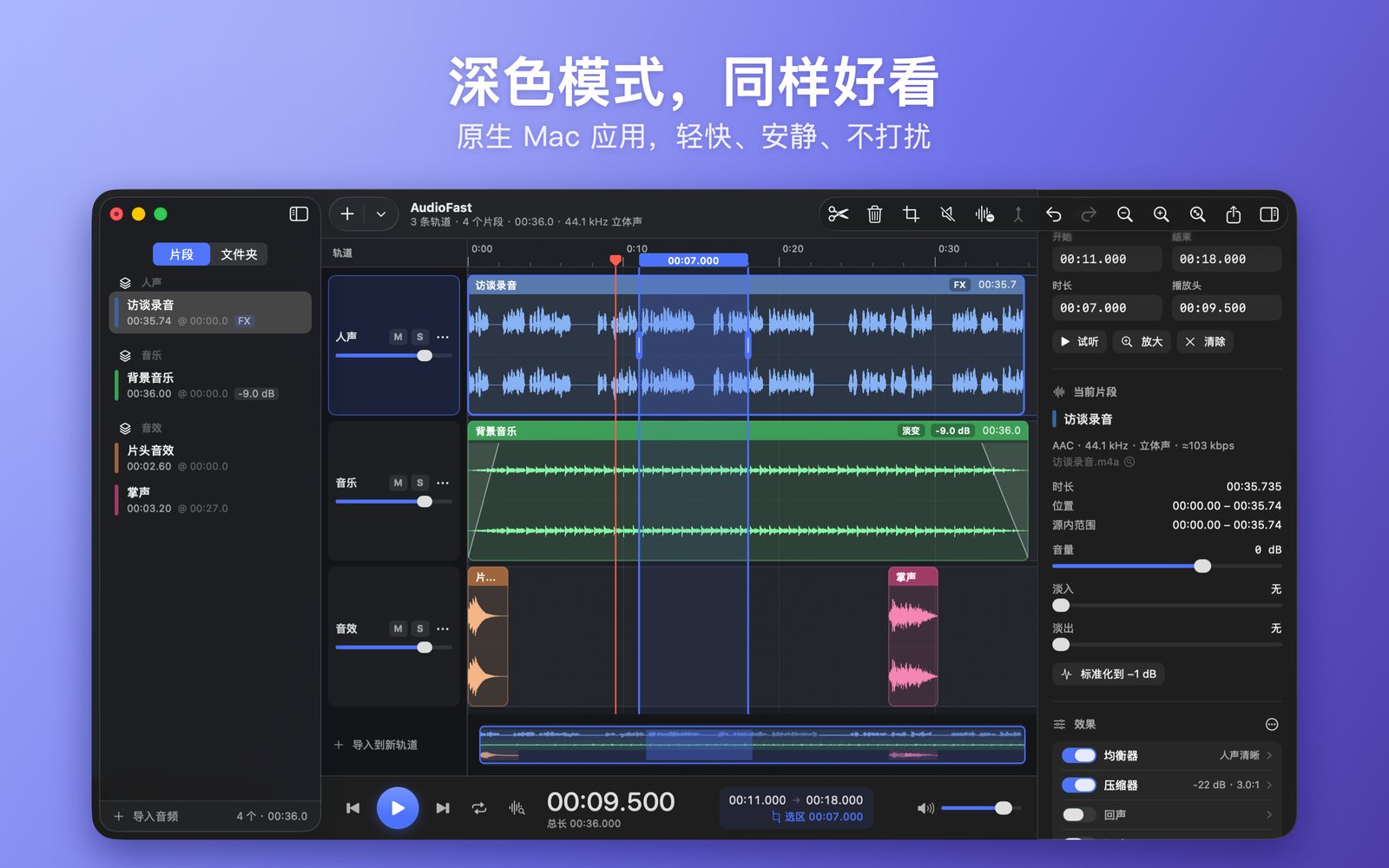Switch to the 片段 tab

[181, 254]
